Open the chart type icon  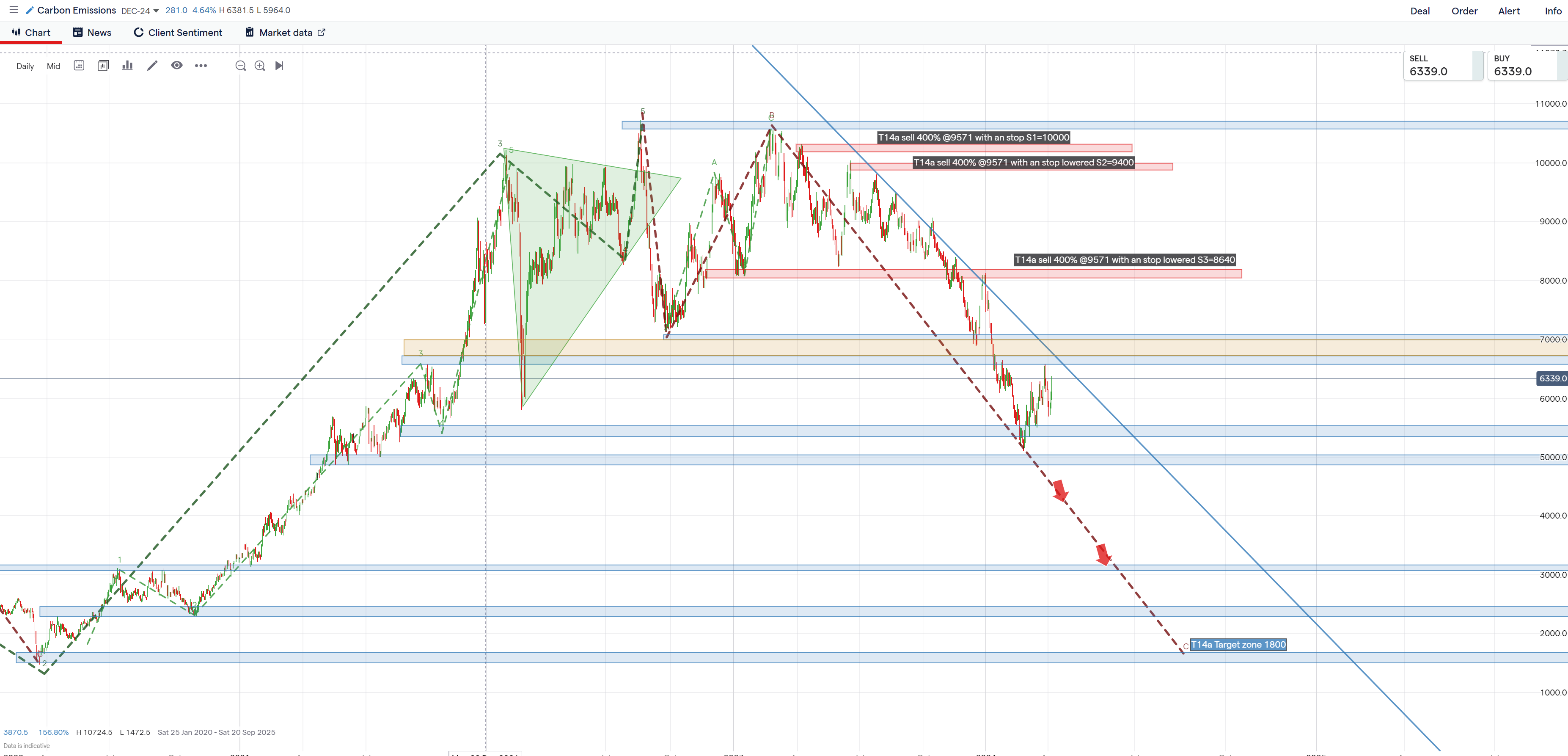[x=103, y=66]
